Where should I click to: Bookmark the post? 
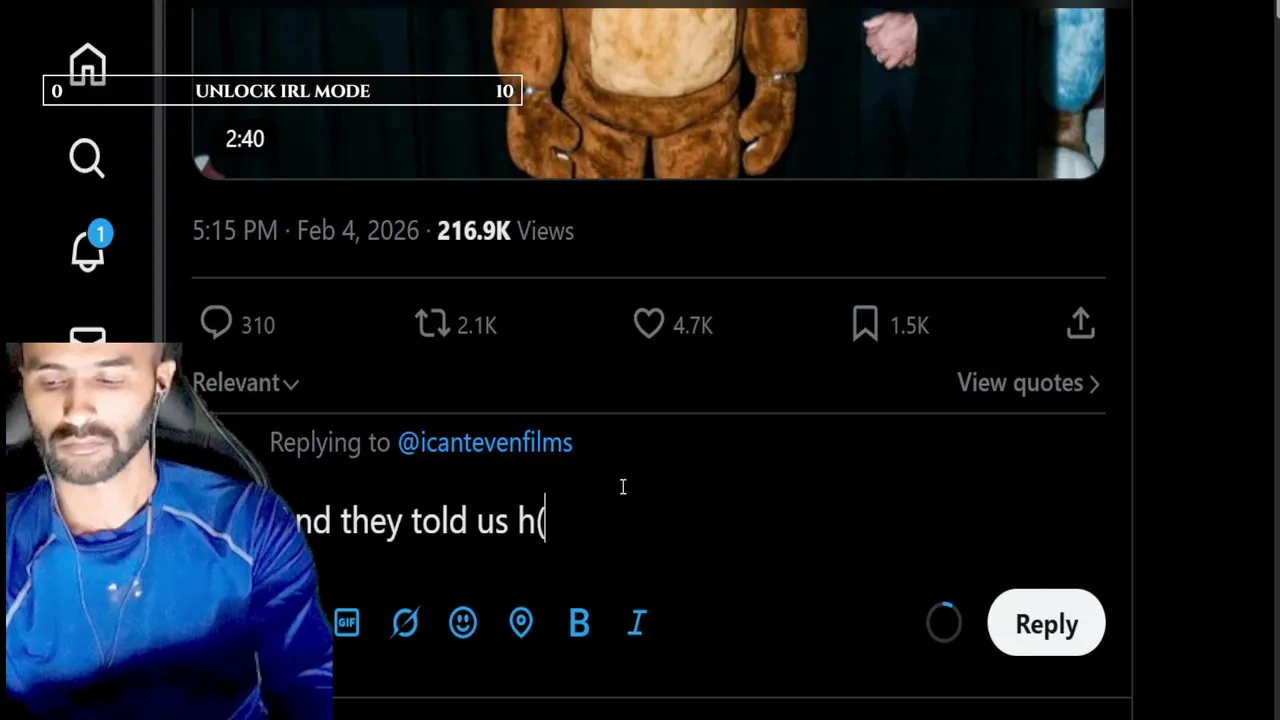pos(865,324)
